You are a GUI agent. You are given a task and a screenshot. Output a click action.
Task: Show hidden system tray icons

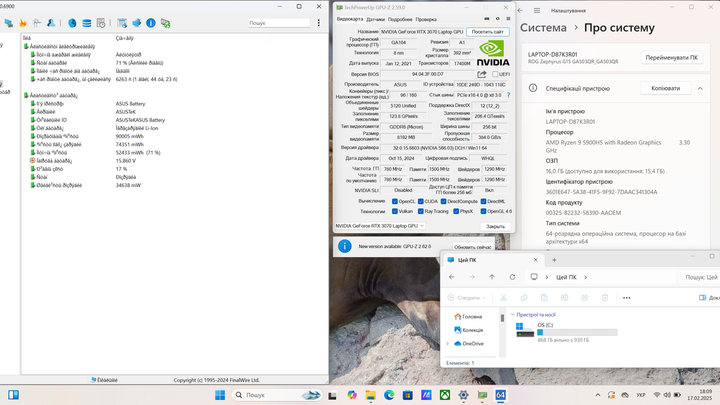[x=597, y=395]
